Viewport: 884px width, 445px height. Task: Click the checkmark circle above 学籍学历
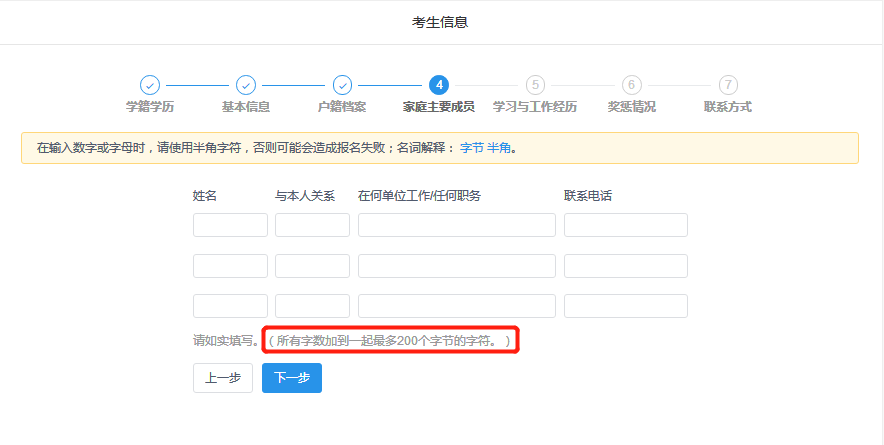(x=149, y=85)
